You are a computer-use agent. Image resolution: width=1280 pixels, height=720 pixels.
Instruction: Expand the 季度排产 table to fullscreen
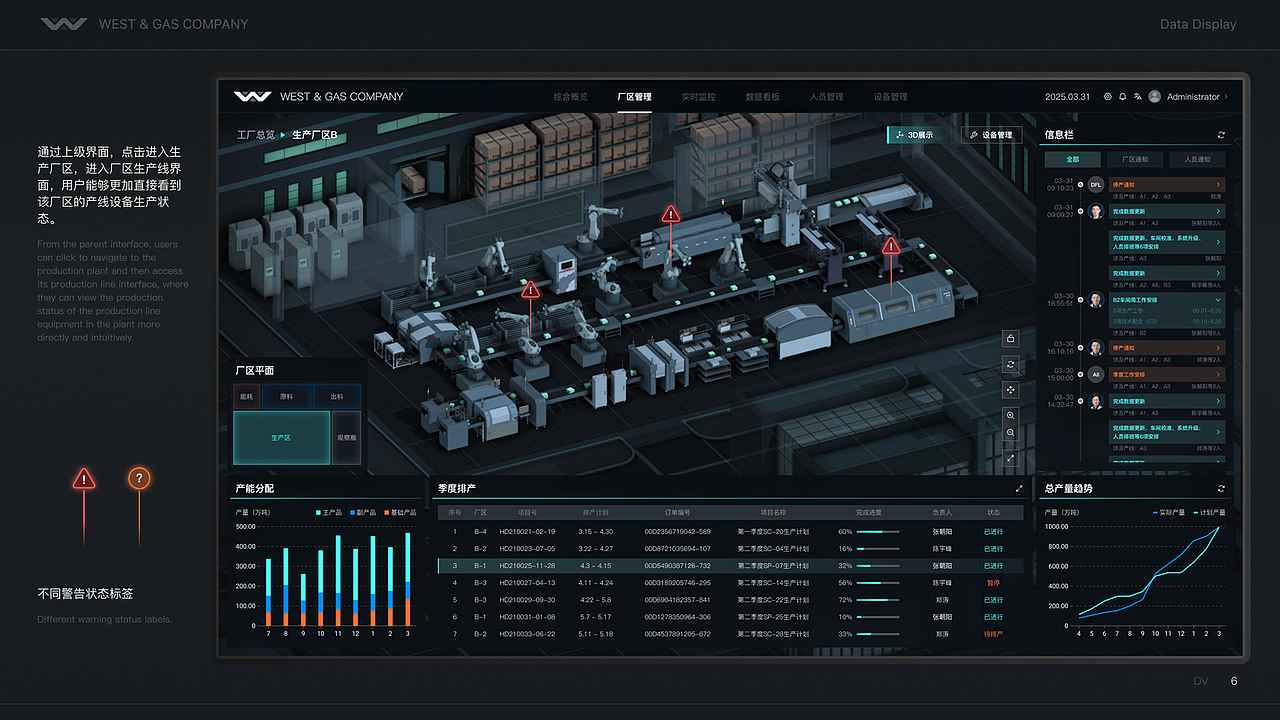click(x=1019, y=489)
